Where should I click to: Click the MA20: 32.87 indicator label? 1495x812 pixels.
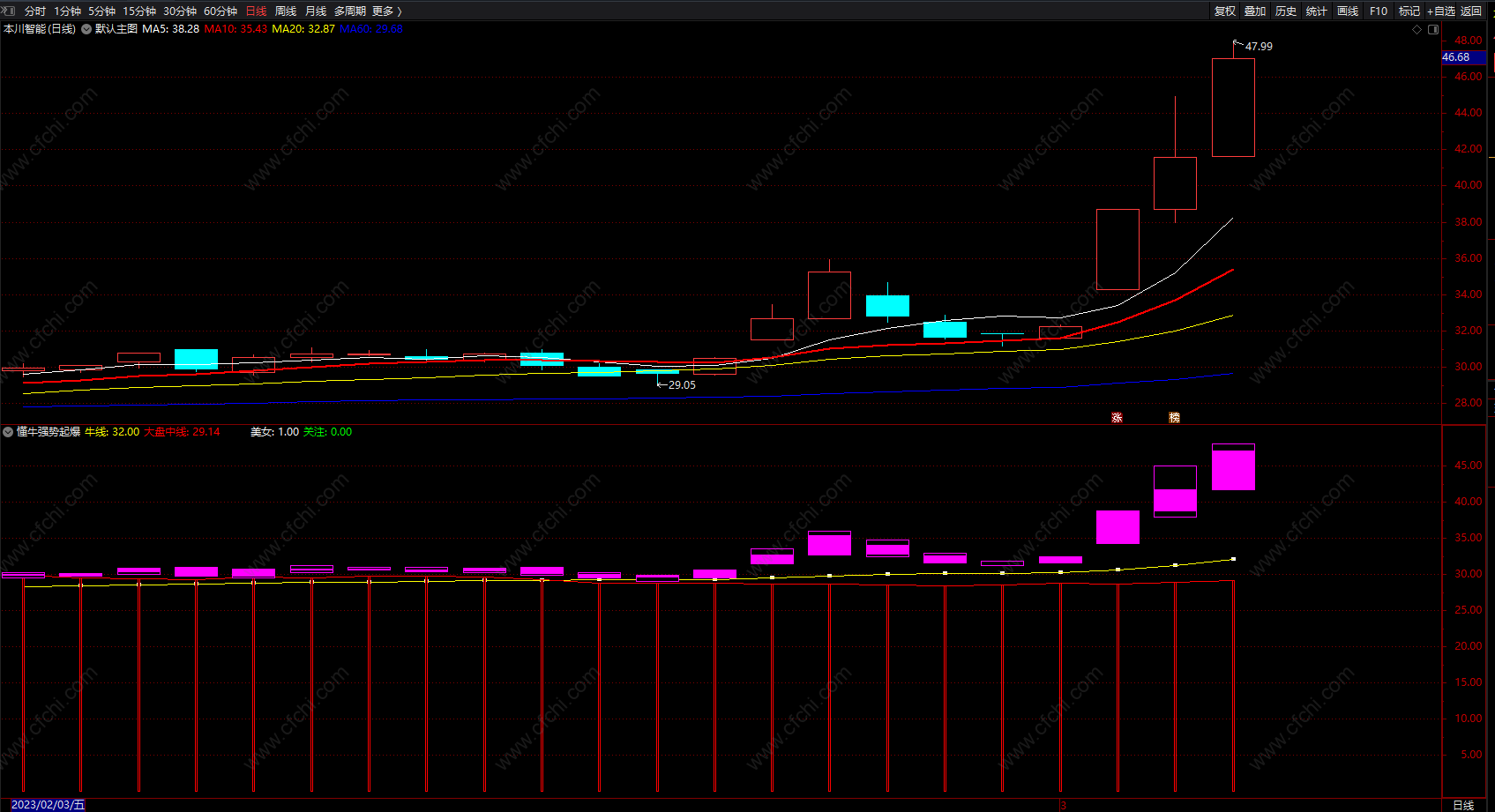click(303, 29)
